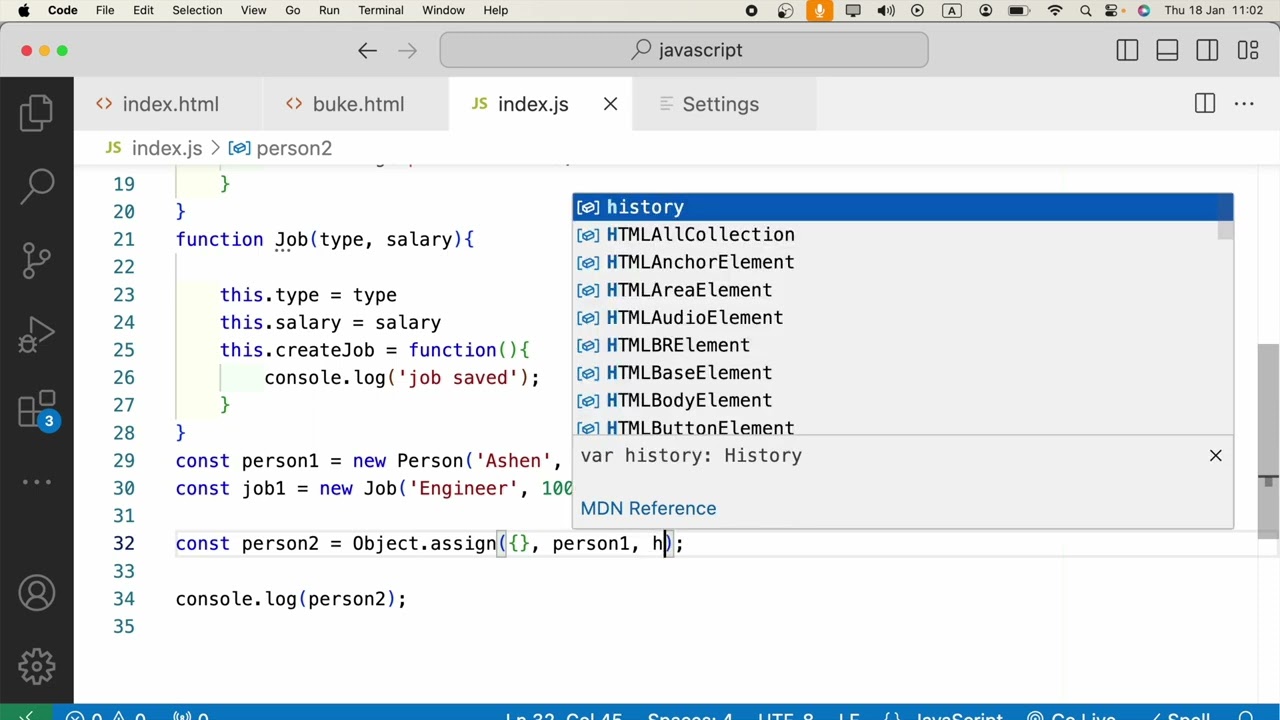The image size is (1280, 720).
Task: Open the Extensions view with badge 3
Action: tap(36, 409)
